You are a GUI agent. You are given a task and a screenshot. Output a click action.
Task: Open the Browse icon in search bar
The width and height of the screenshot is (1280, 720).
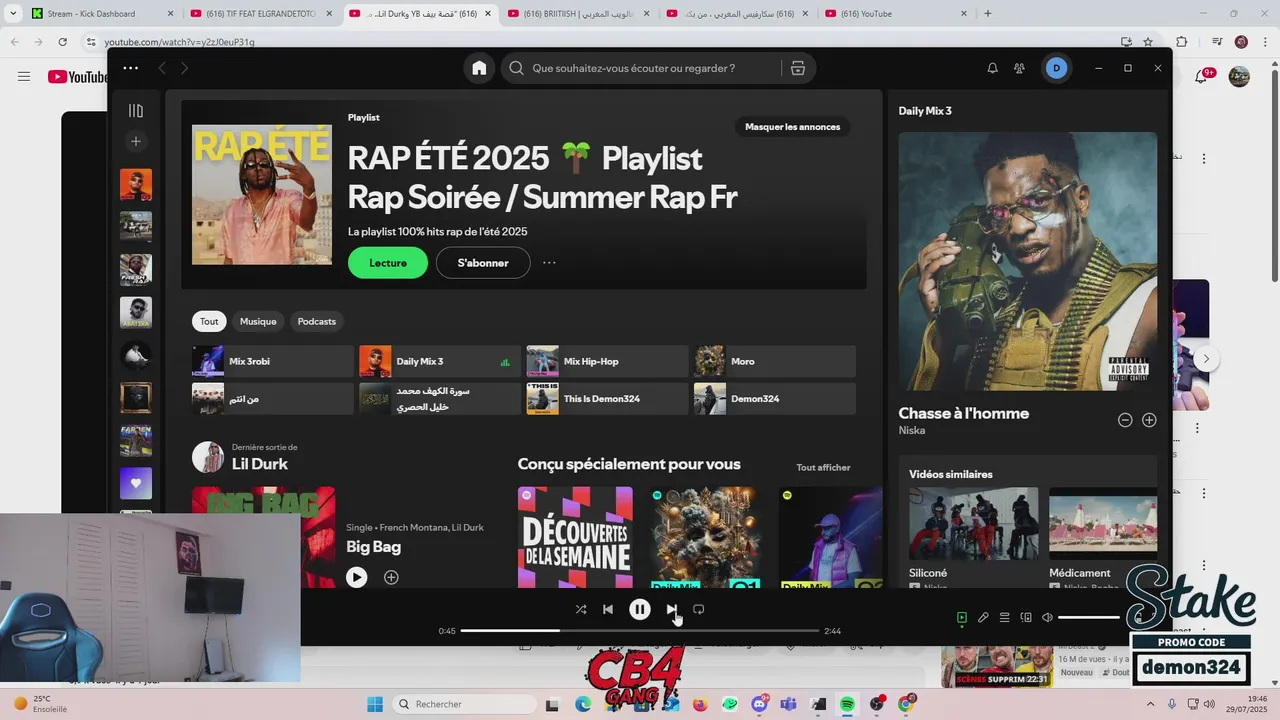click(x=797, y=68)
